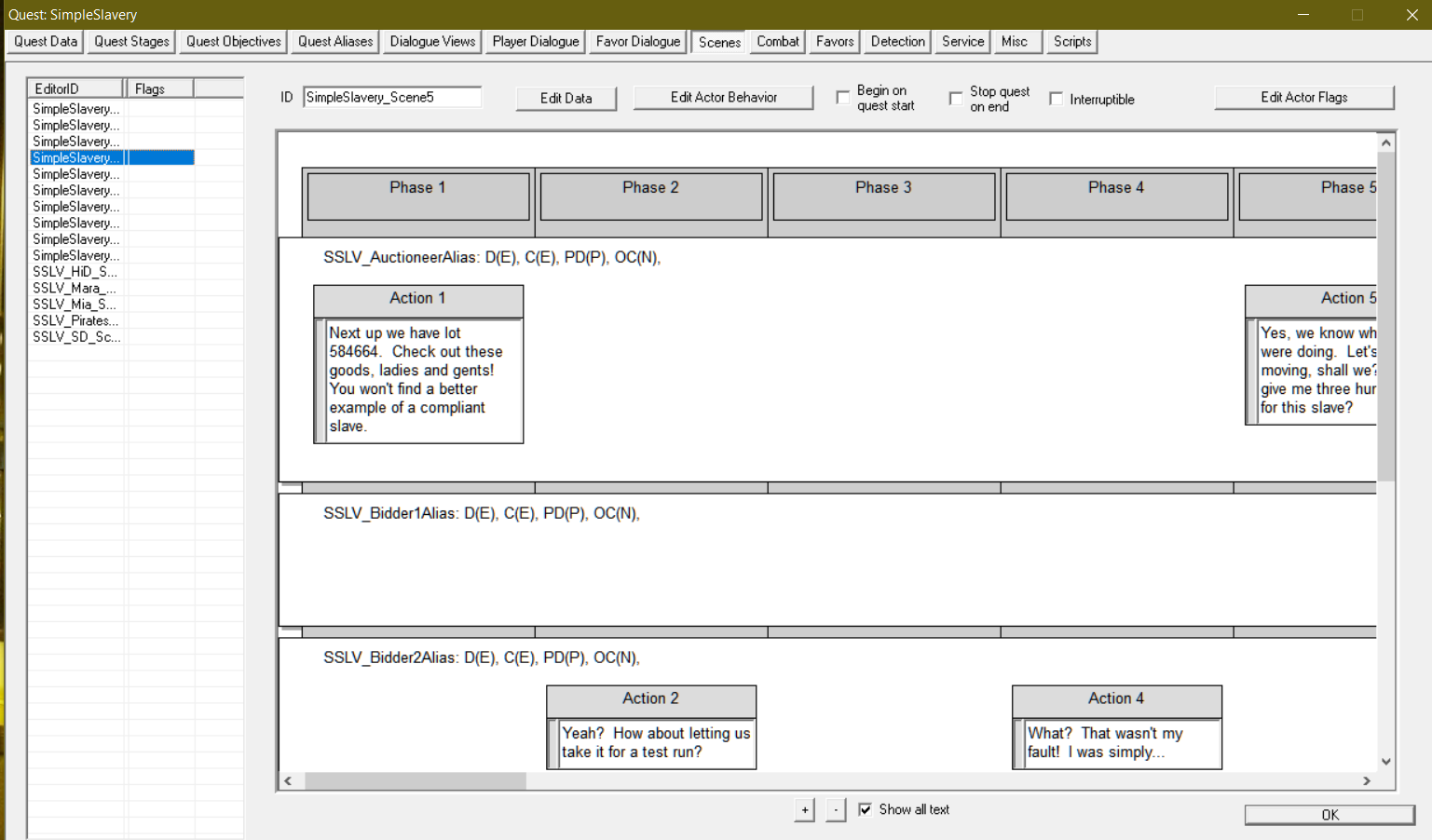The image size is (1432, 840).
Task: Select SSLV_Pirates... scene in list
Action: click(x=75, y=321)
